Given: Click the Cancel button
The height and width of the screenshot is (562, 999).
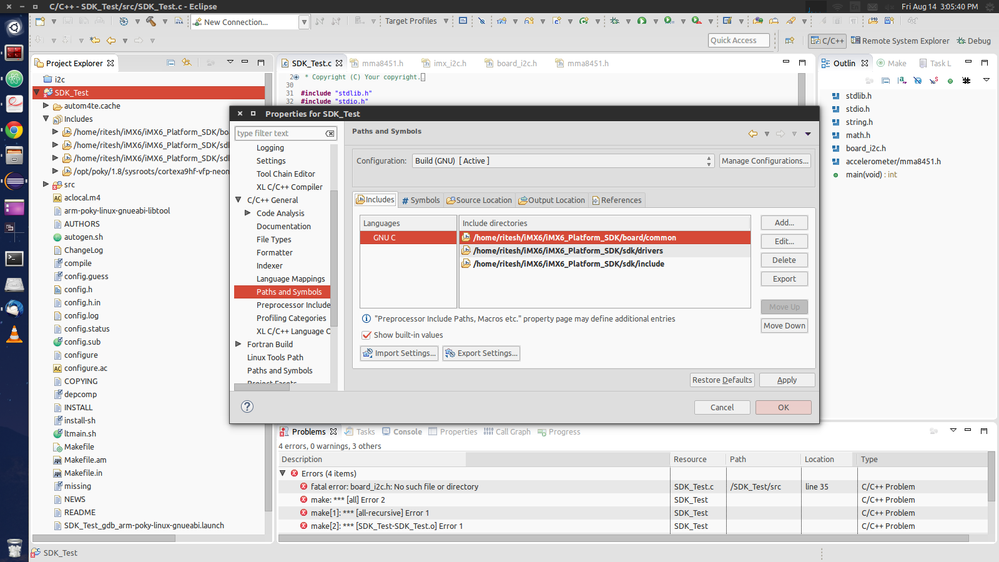Looking at the screenshot, I should (x=722, y=407).
